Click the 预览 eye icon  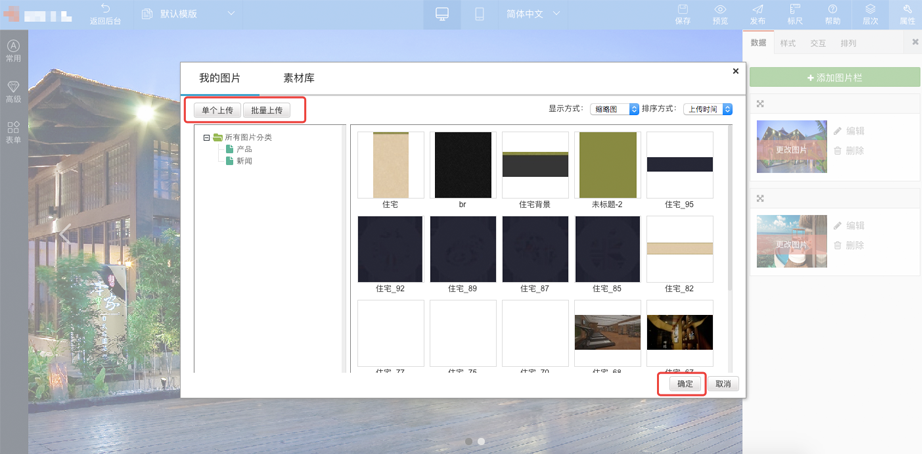point(720,10)
